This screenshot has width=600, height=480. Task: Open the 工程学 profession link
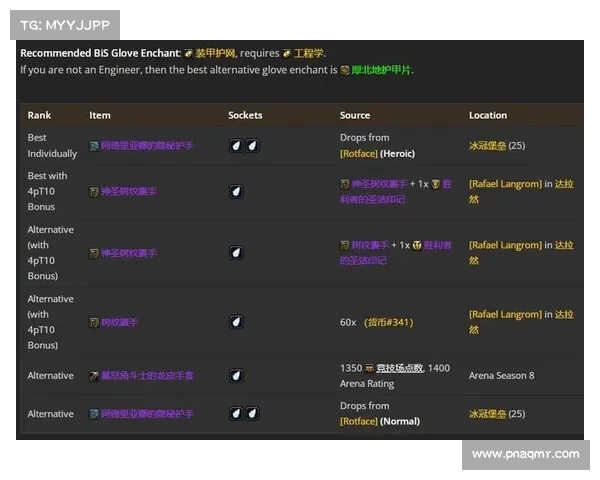[x=309, y=53]
